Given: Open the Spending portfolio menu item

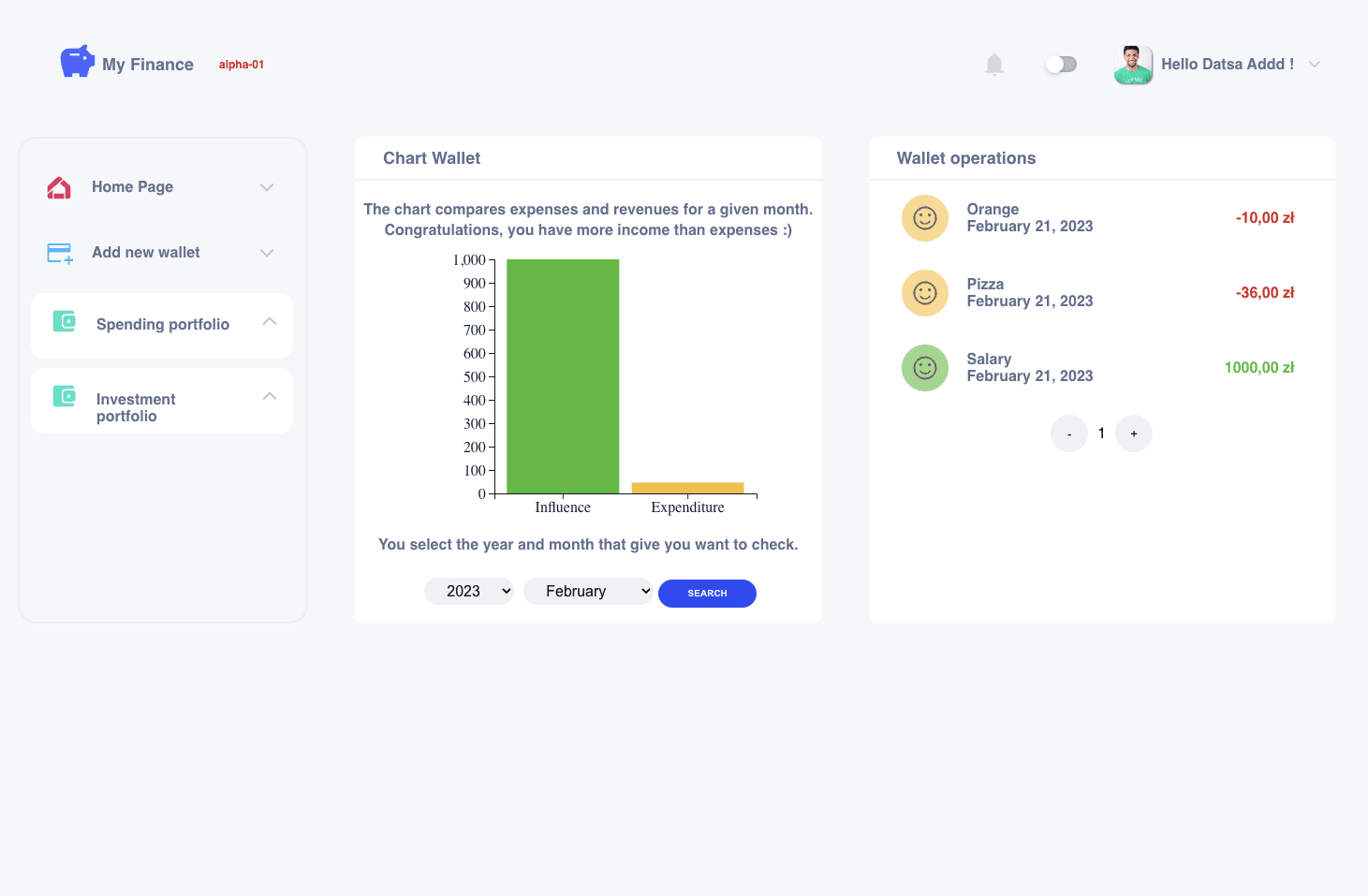Looking at the screenshot, I should click(x=163, y=325).
